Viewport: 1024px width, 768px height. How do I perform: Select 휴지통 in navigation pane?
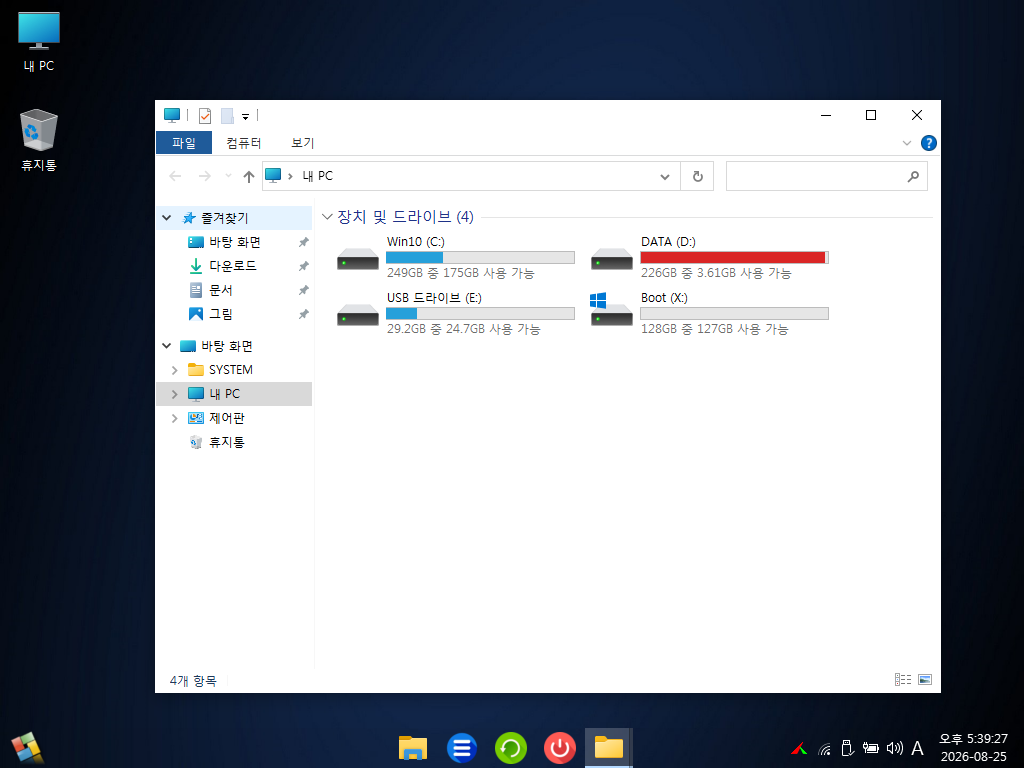[226, 442]
